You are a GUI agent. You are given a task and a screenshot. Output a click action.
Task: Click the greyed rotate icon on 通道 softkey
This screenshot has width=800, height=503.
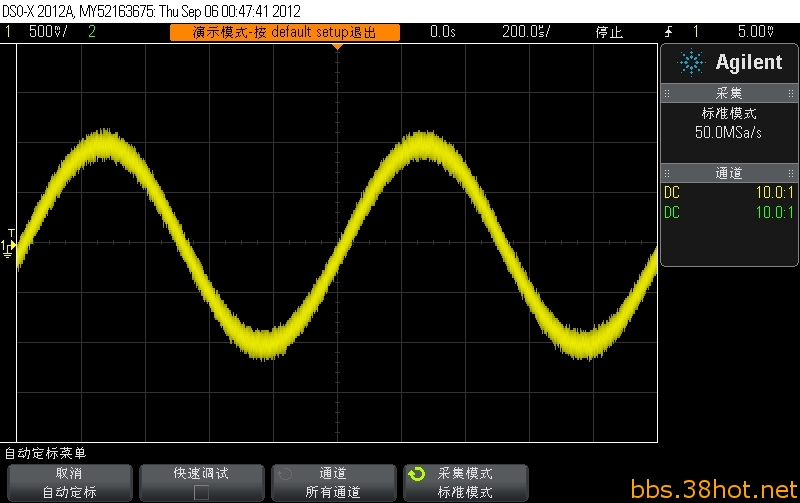(285, 474)
